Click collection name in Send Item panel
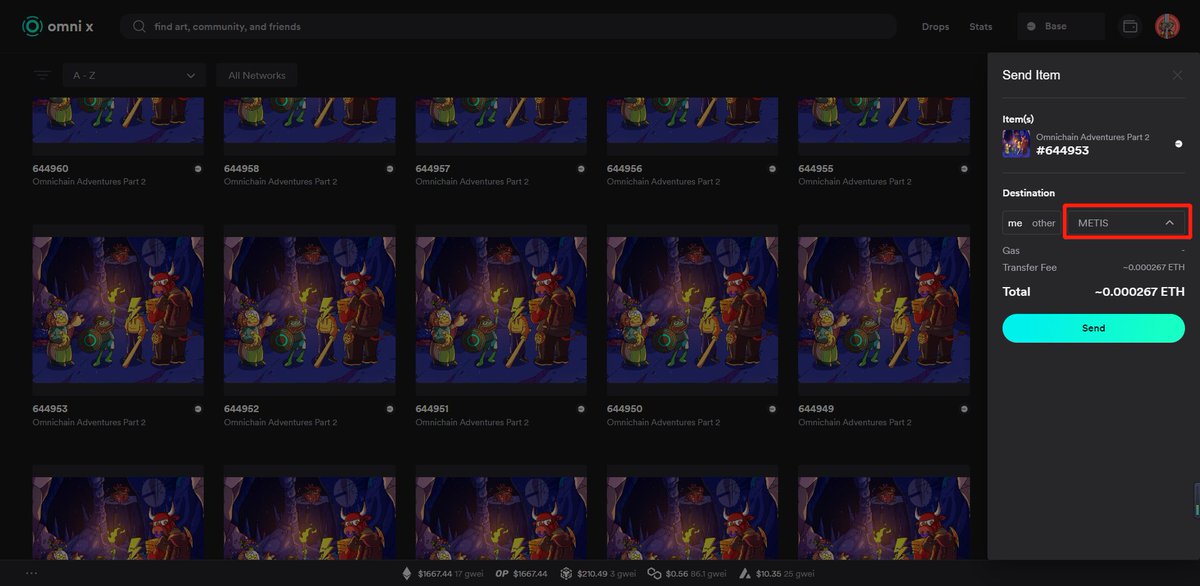Image resolution: width=1200 pixels, height=586 pixels. 1093,137
